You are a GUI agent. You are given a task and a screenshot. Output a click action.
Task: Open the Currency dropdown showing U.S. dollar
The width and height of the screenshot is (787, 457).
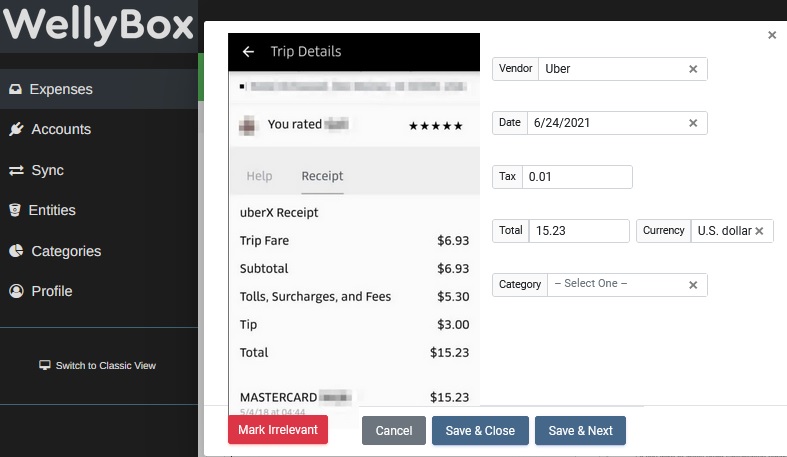pos(732,231)
